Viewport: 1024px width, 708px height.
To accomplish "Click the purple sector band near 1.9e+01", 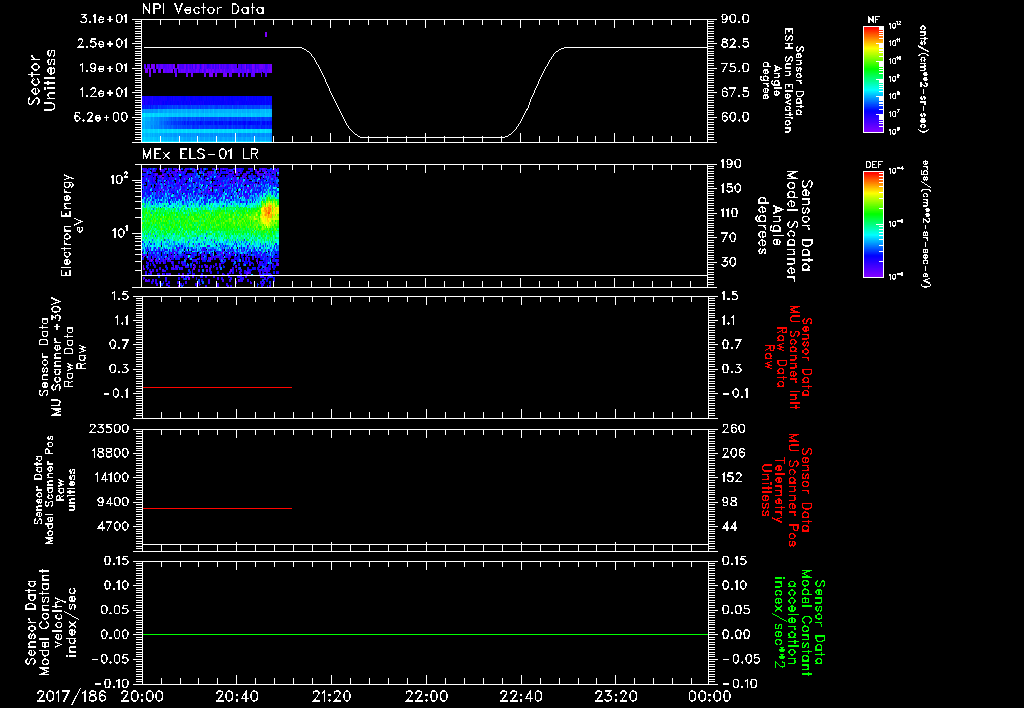I will 208,69.
